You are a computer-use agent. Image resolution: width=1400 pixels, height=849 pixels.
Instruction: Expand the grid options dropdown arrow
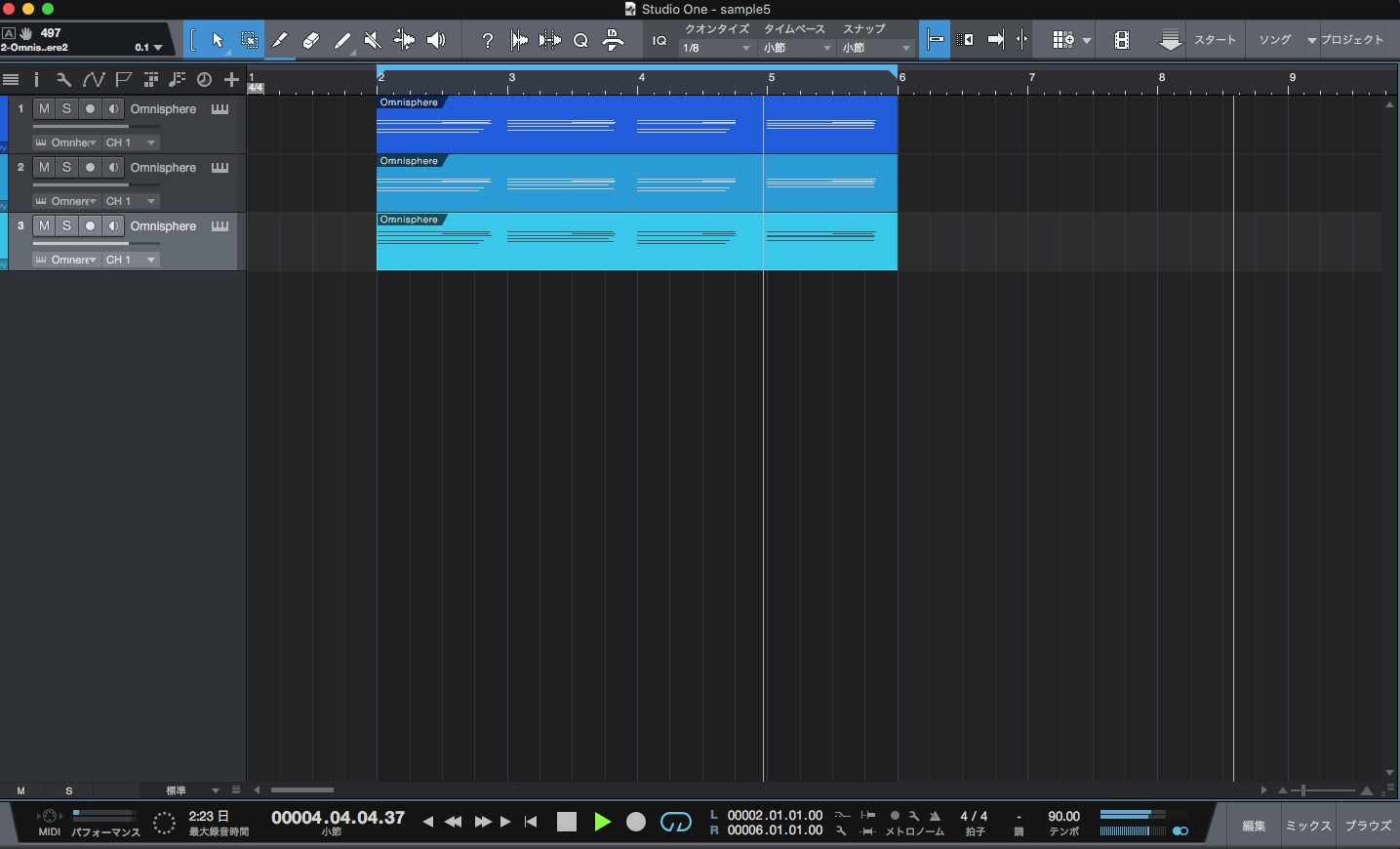1087,41
